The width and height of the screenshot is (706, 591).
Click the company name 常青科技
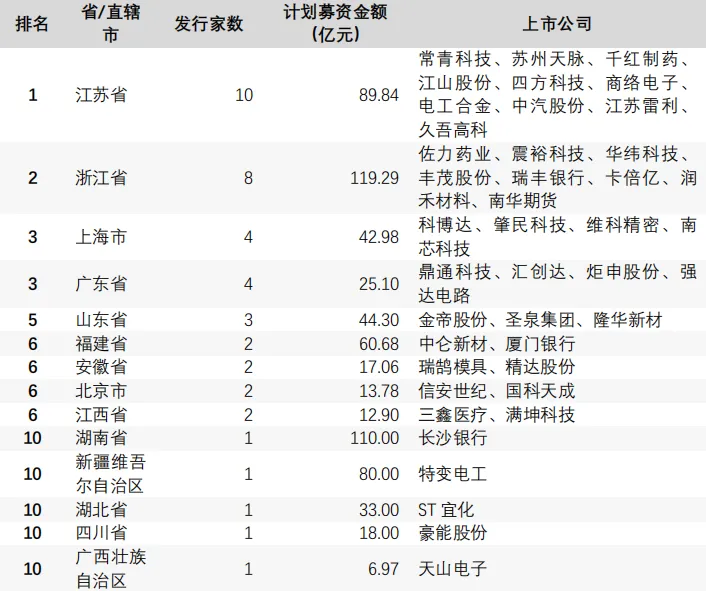(x=454, y=59)
